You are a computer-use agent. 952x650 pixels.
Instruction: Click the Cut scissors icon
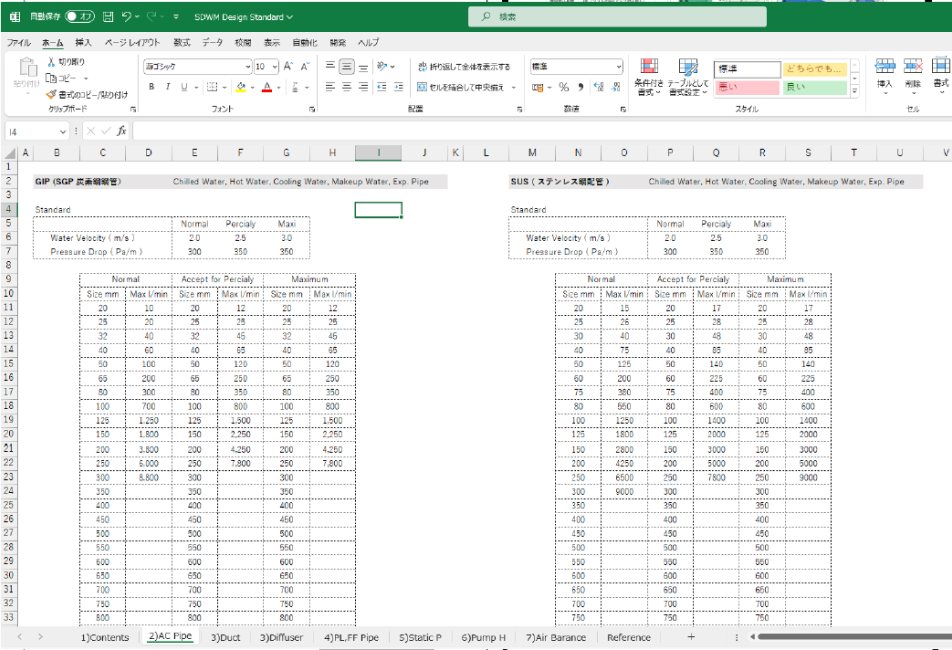(51, 62)
